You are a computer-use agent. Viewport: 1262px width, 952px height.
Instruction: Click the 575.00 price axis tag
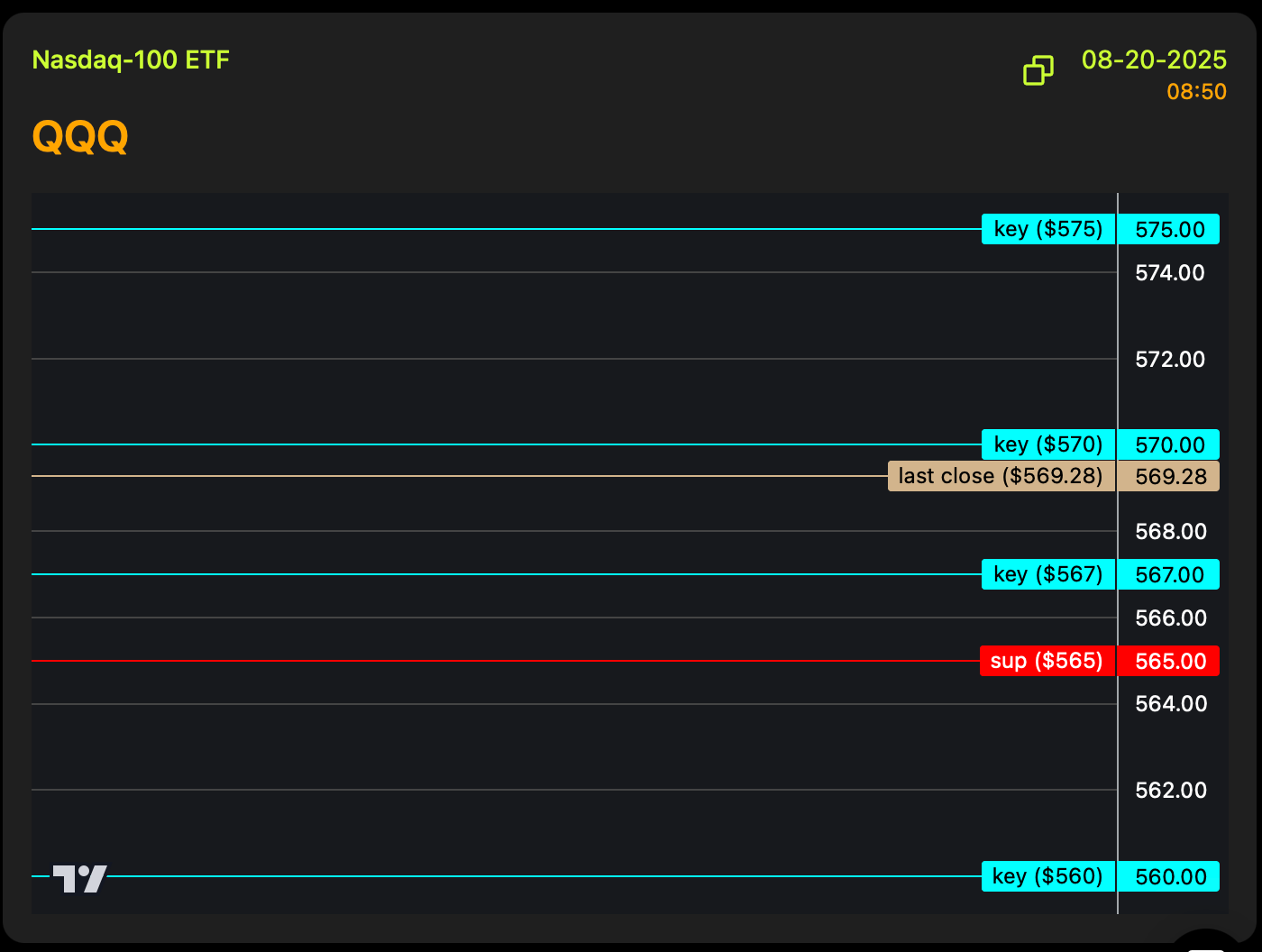(1169, 229)
